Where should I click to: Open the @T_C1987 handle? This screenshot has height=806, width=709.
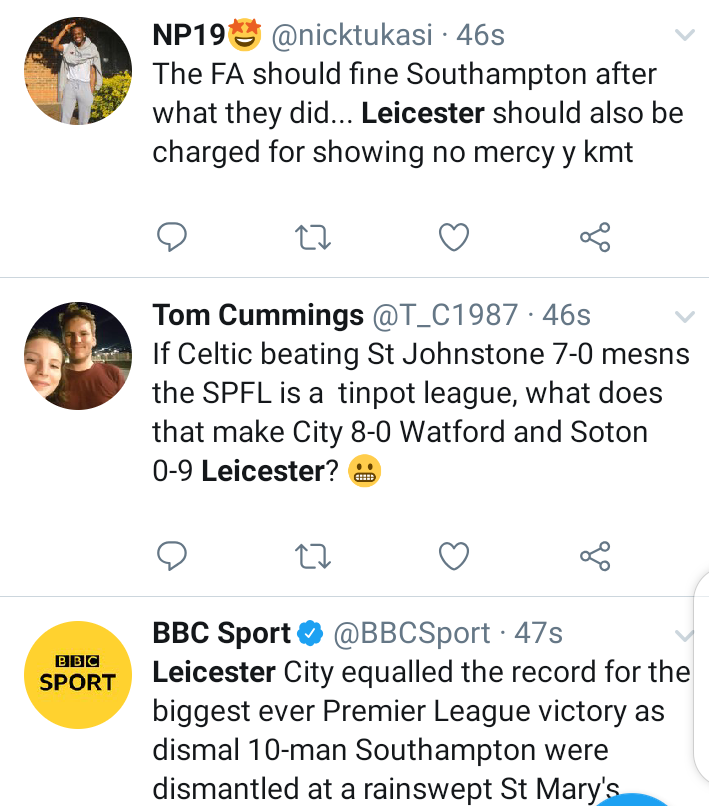(x=446, y=316)
